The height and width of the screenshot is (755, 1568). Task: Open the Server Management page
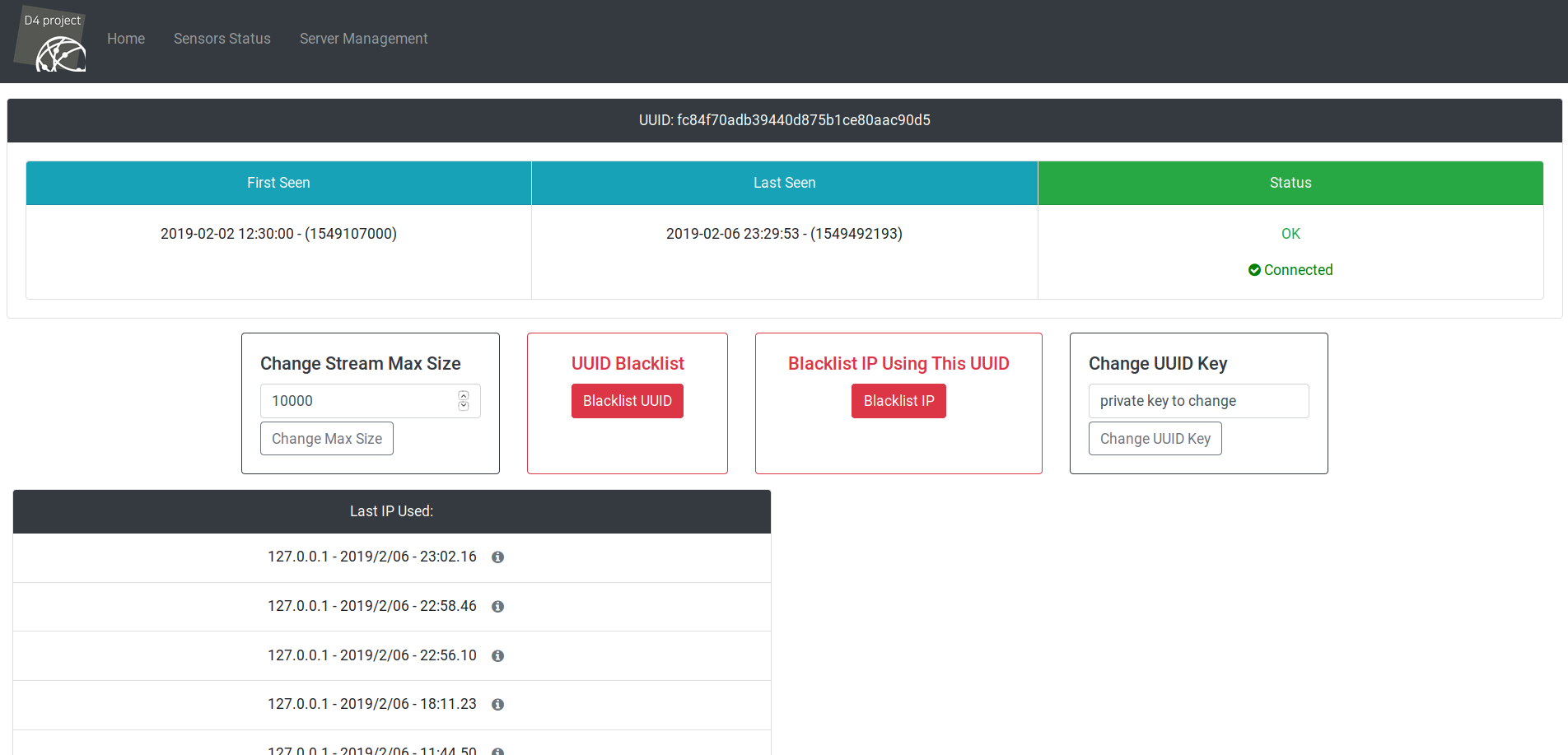363,39
